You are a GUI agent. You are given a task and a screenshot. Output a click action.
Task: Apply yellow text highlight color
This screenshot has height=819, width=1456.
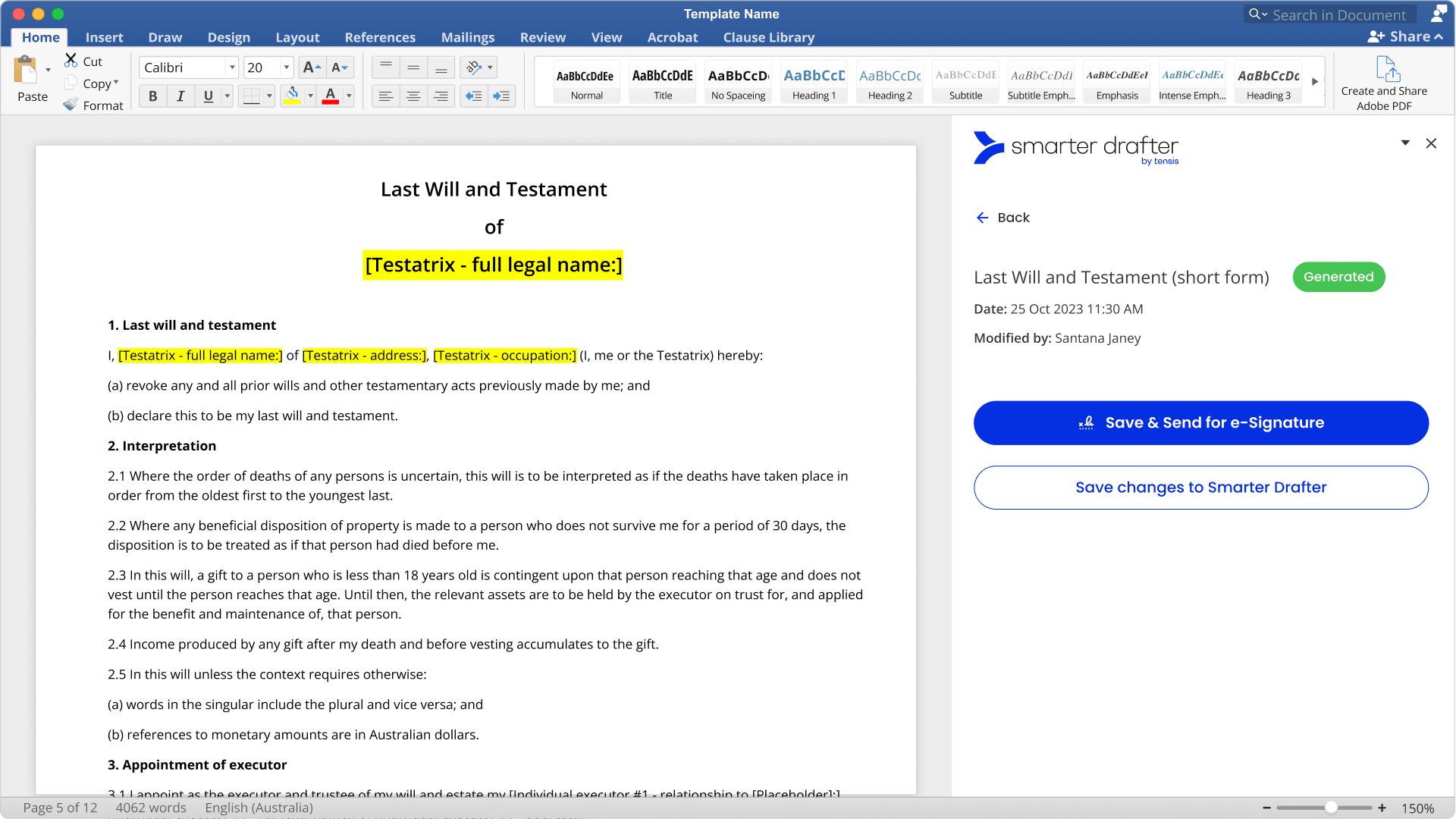292,96
